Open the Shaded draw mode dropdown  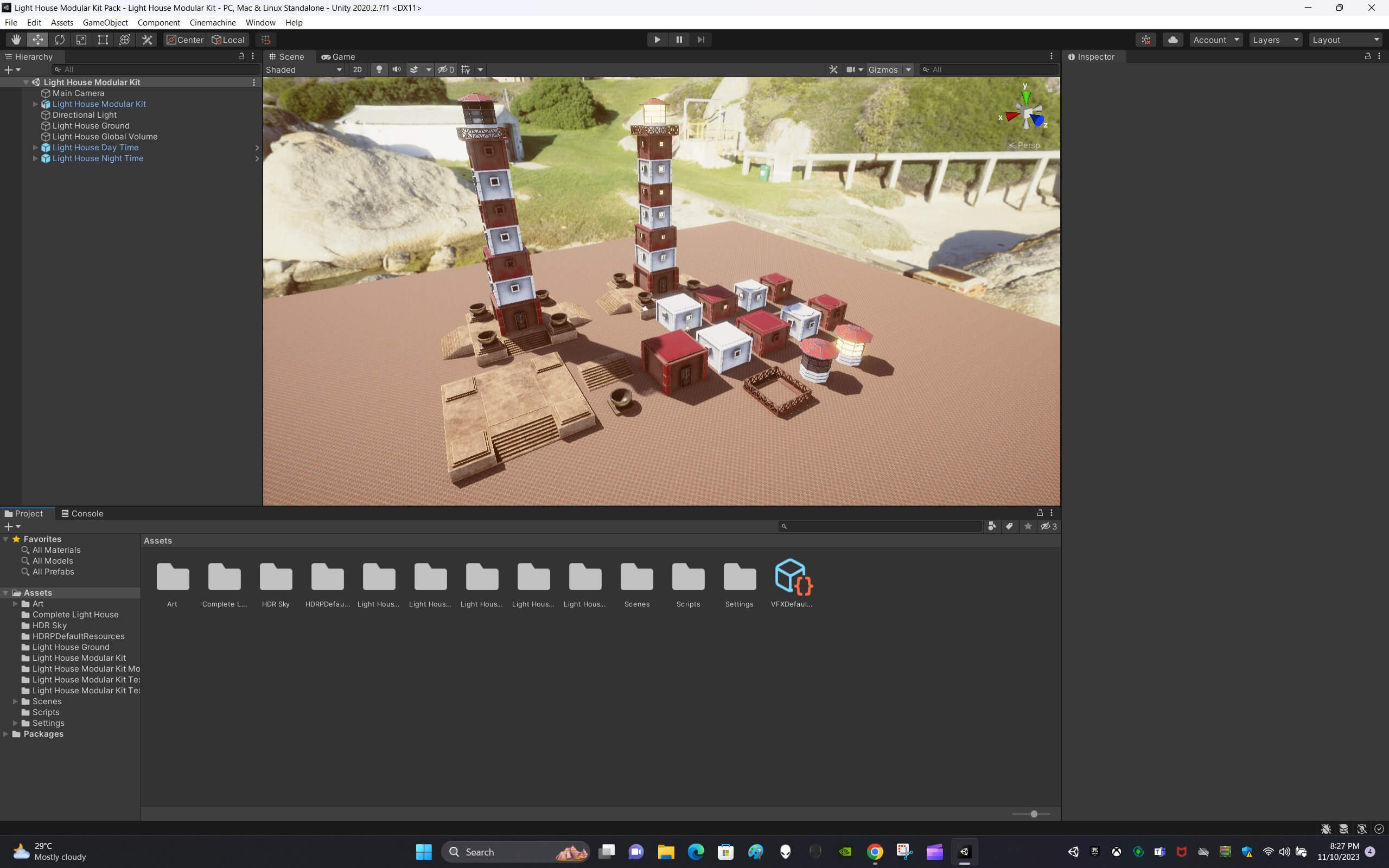tap(304, 69)
